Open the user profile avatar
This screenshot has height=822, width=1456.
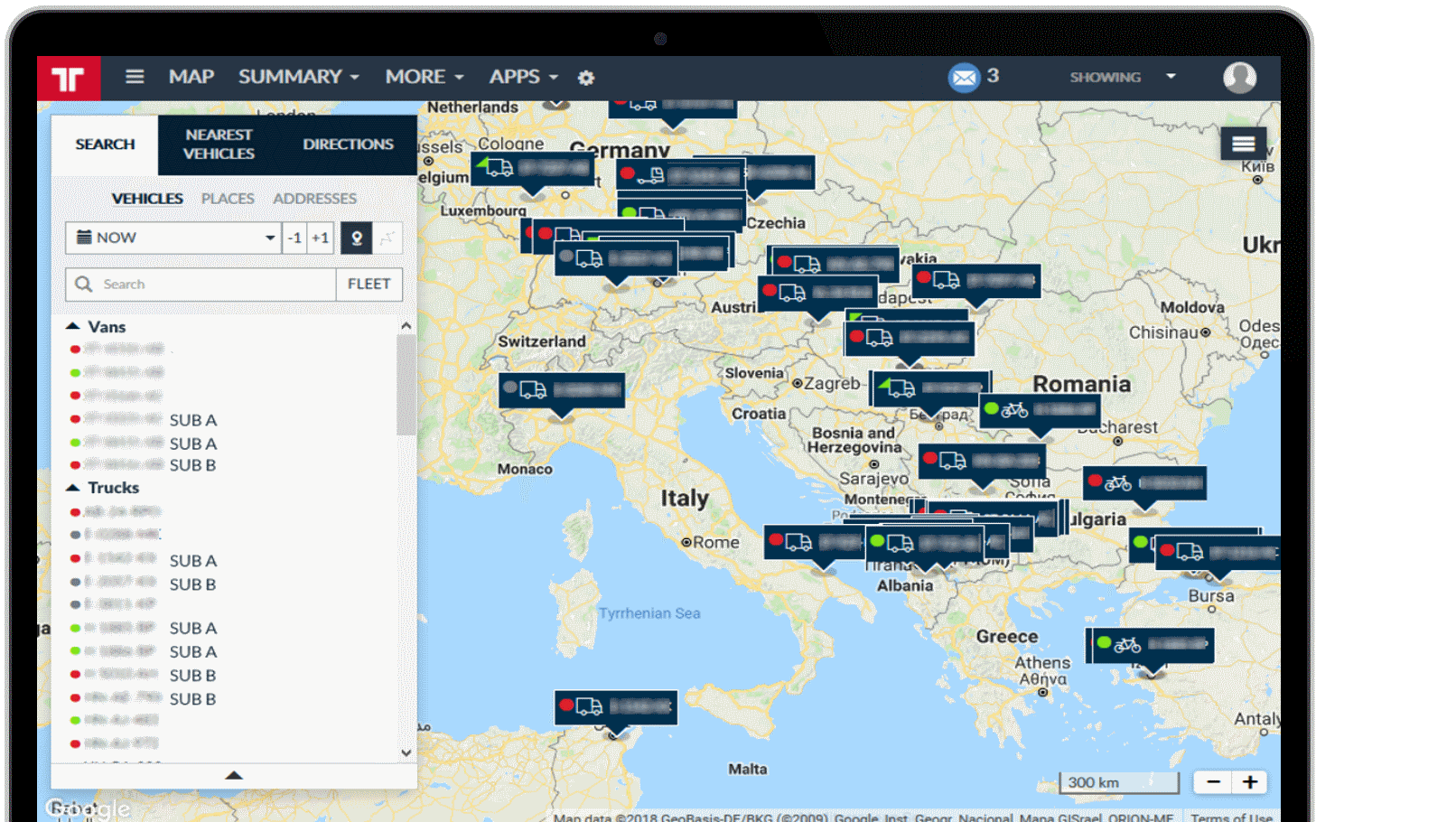pyautogui.click(x=1239, y=78)
